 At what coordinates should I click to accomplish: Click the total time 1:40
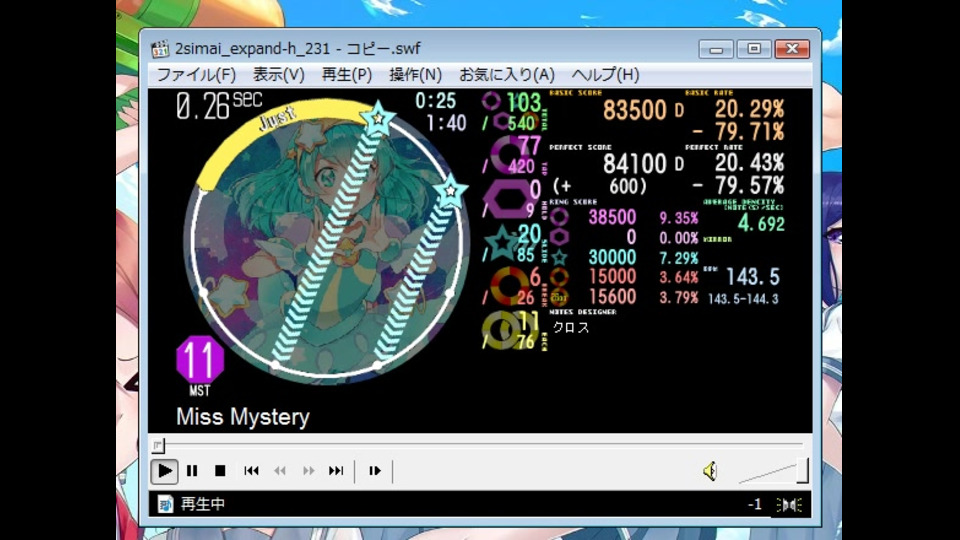[x=446, y=123]
